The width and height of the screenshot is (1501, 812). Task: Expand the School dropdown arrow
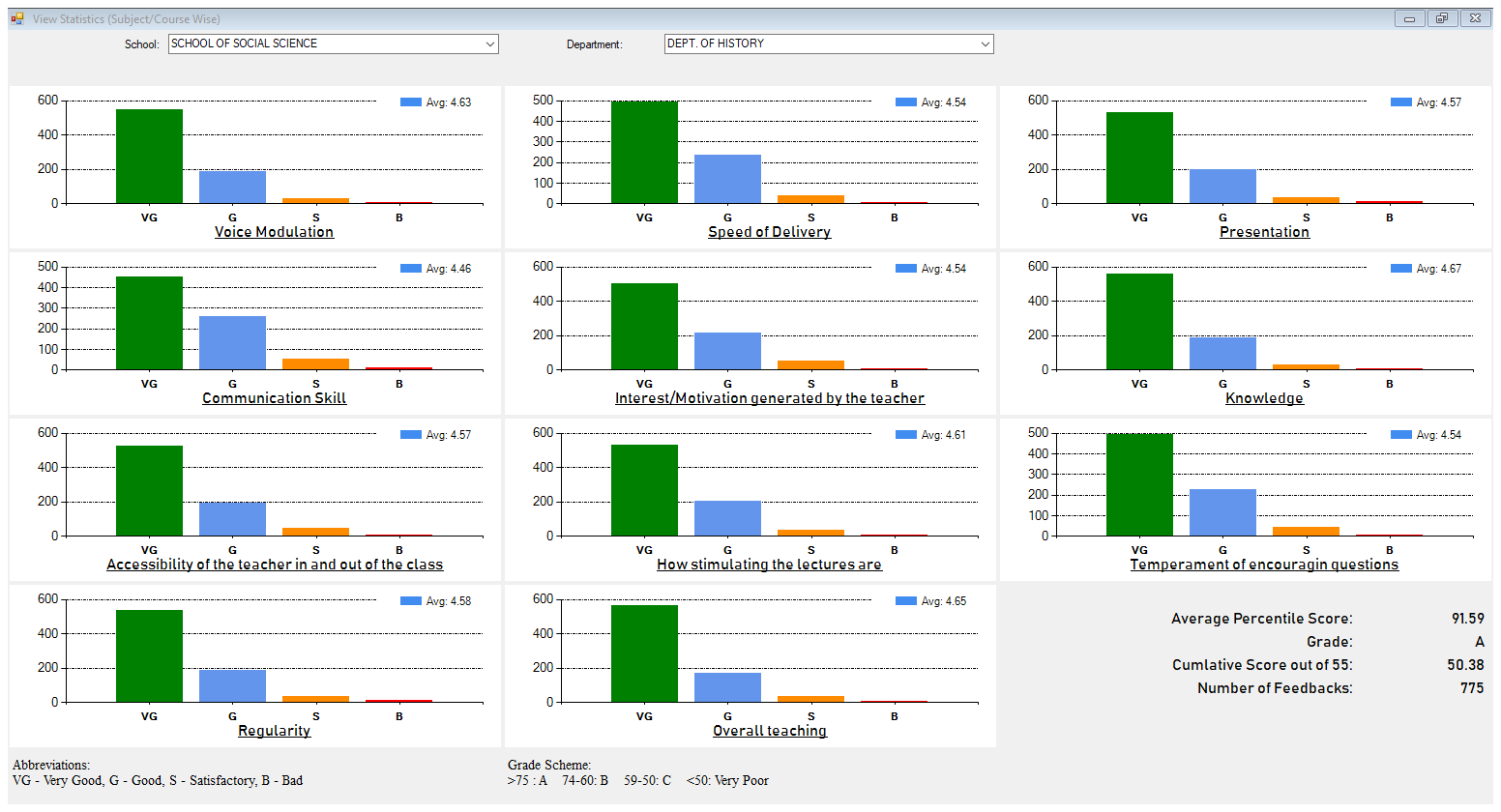pyautogui.click(x=490, y=44)
